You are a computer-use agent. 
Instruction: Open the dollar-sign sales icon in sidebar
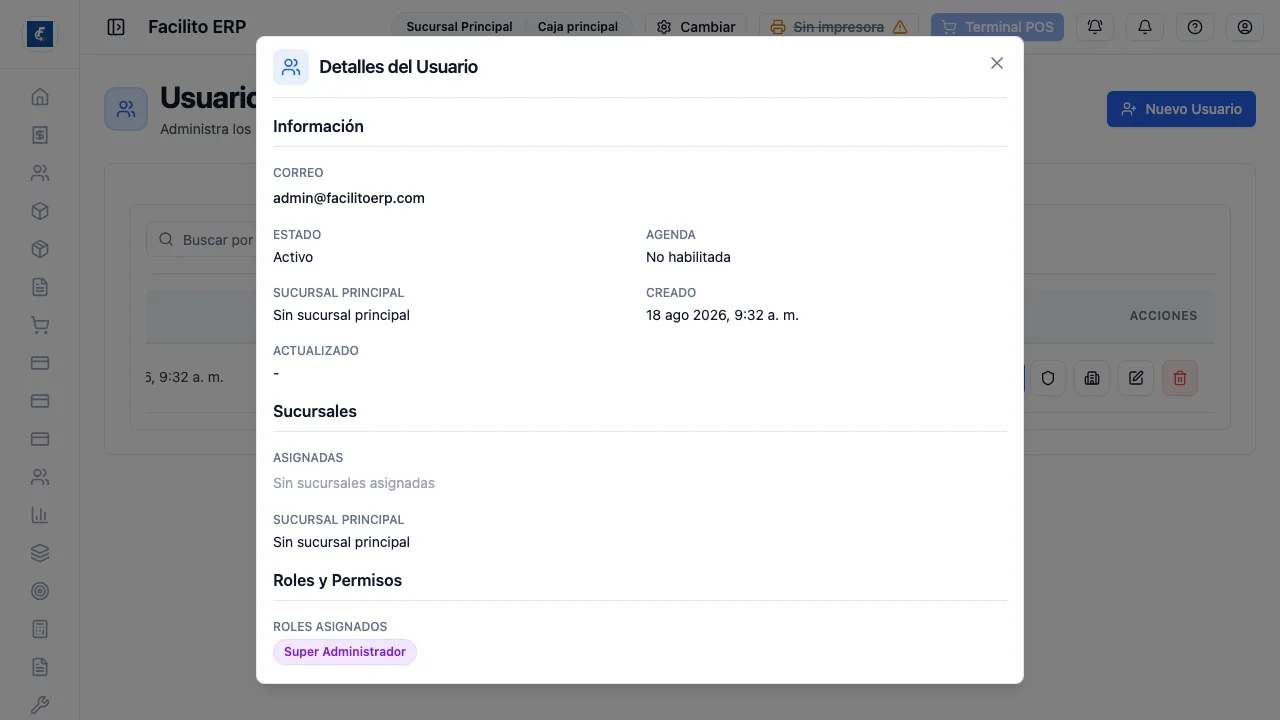pyautogui.click(x=40, y=135)
